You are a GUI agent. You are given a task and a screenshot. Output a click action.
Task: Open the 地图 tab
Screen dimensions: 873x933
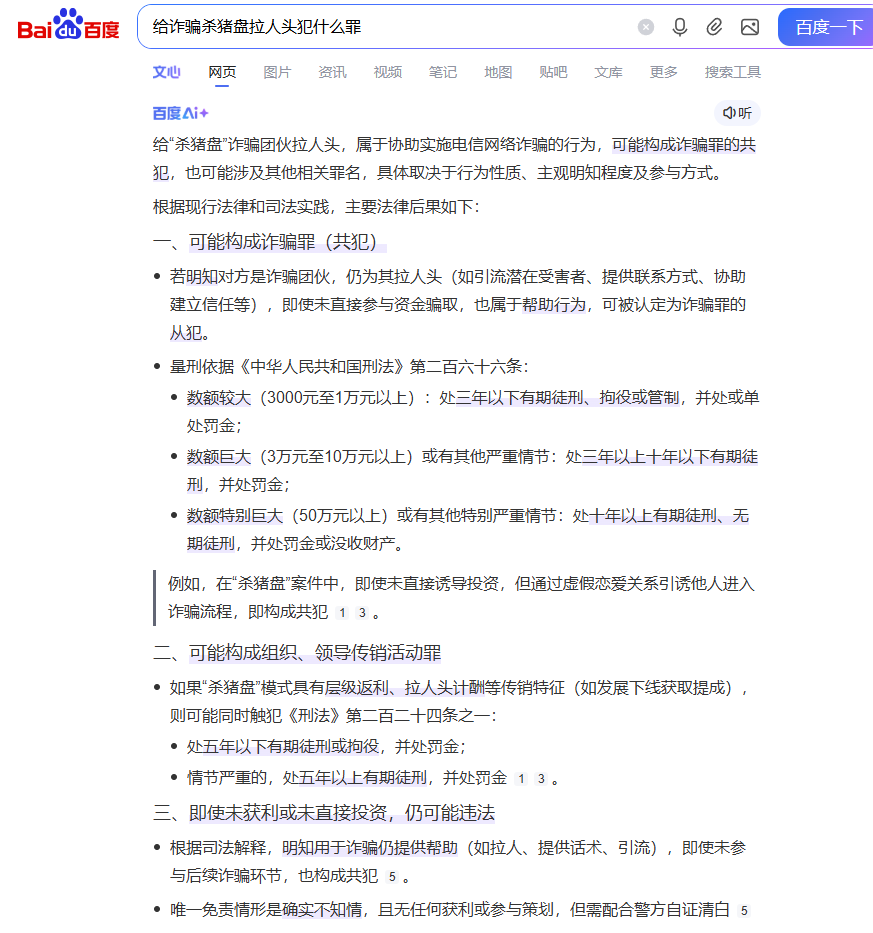(x=498, y=72)
